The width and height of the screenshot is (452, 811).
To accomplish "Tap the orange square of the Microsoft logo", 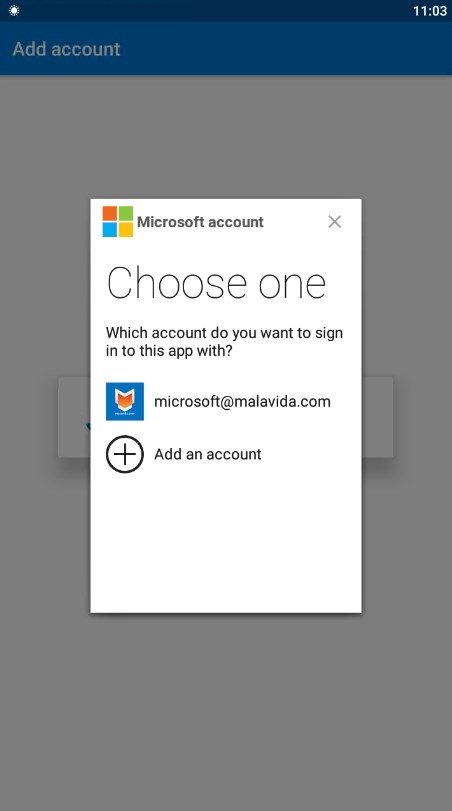I will (110, 214).
